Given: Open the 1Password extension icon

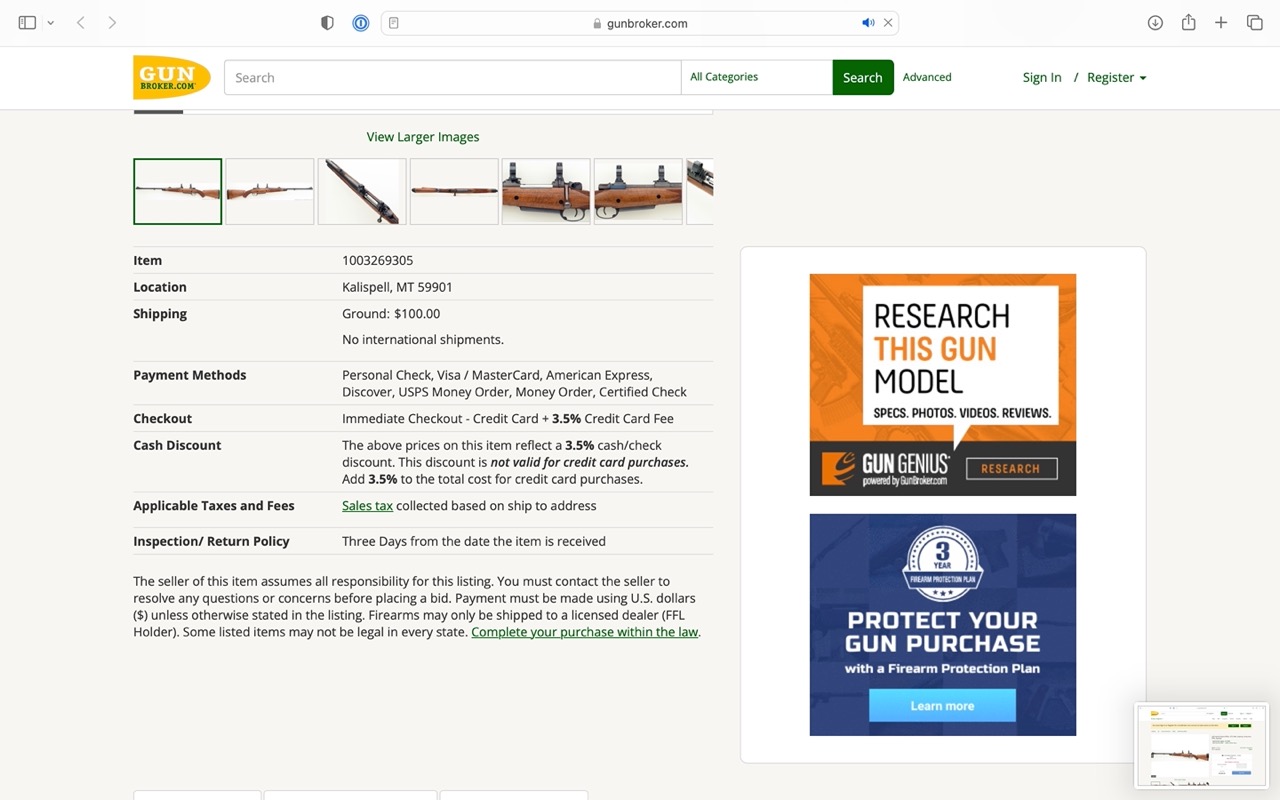Looking at the screenshot, I should [361, 23].
